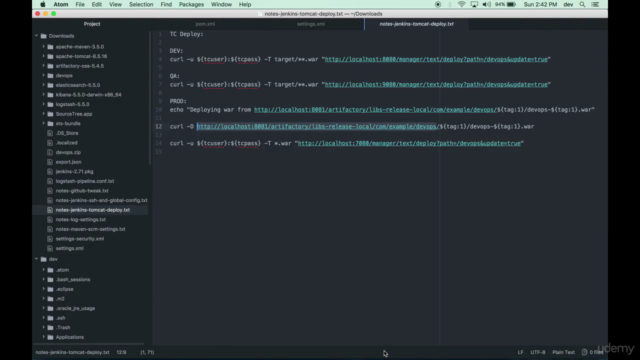Click the devops.zip file icon
This screenshot has height=360, width=640.
(x=50, y=152)
